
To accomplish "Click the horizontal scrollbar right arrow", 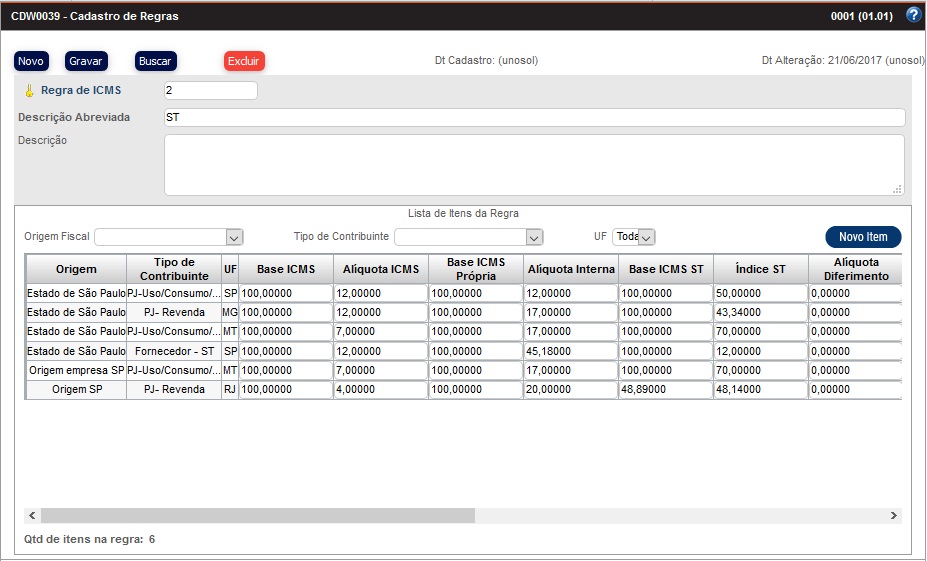I will (x=894, y=515).
